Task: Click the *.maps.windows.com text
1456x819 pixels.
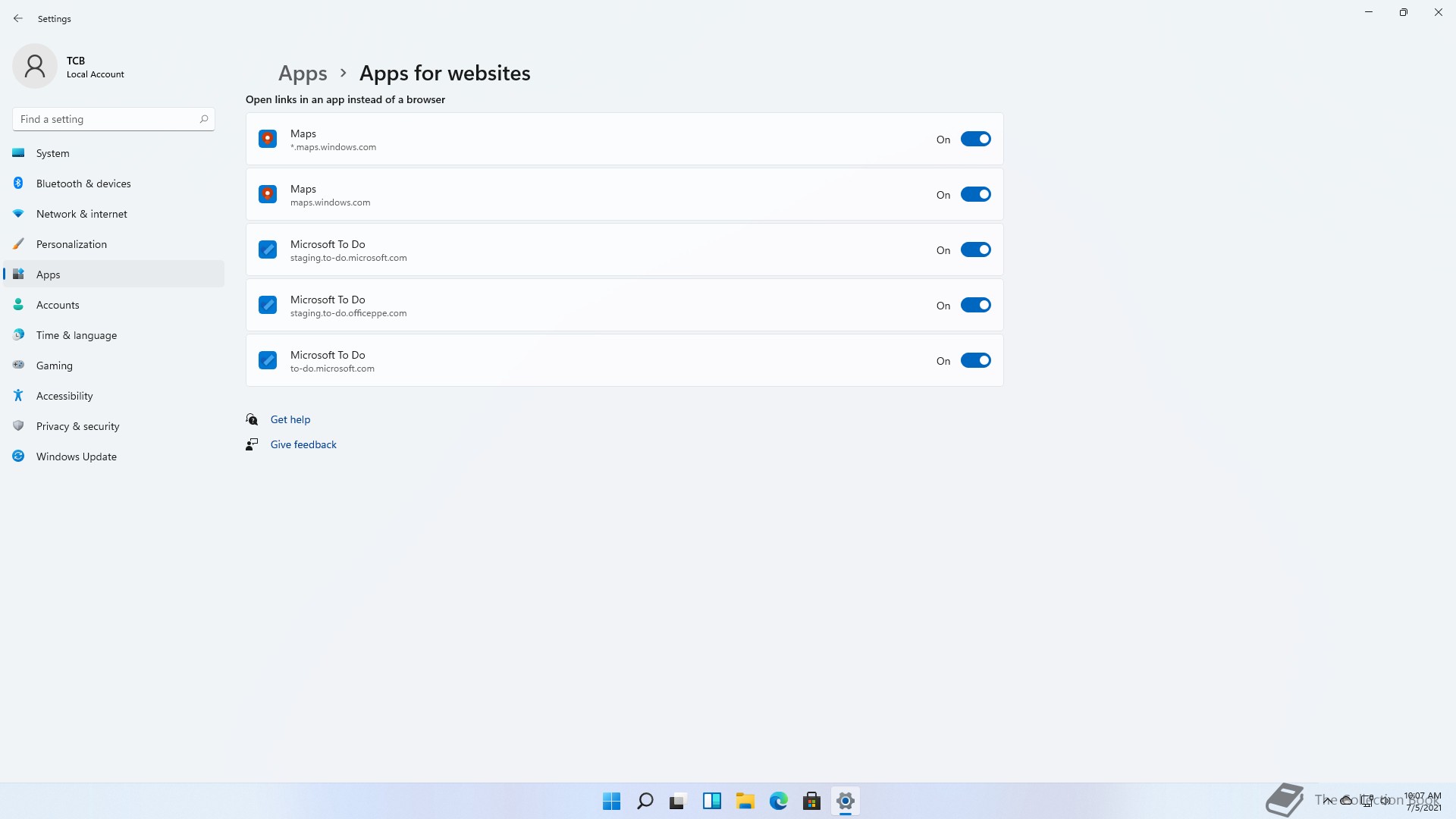Action: (x=333, y=147)
